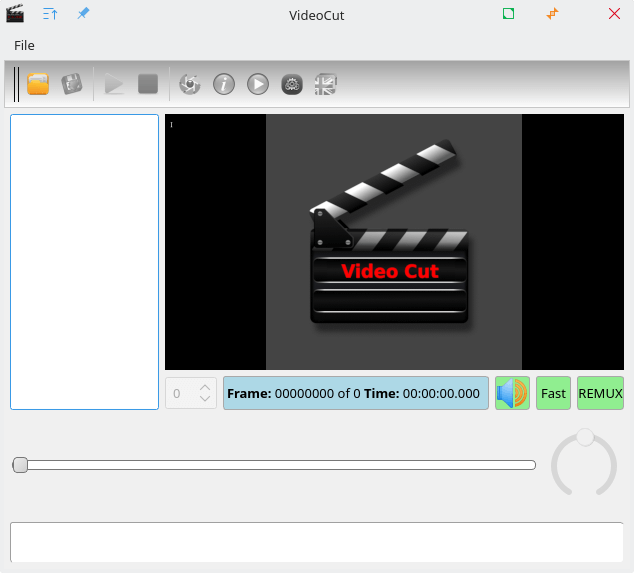Toggle audio with the speaker button

tap(512, 393)
